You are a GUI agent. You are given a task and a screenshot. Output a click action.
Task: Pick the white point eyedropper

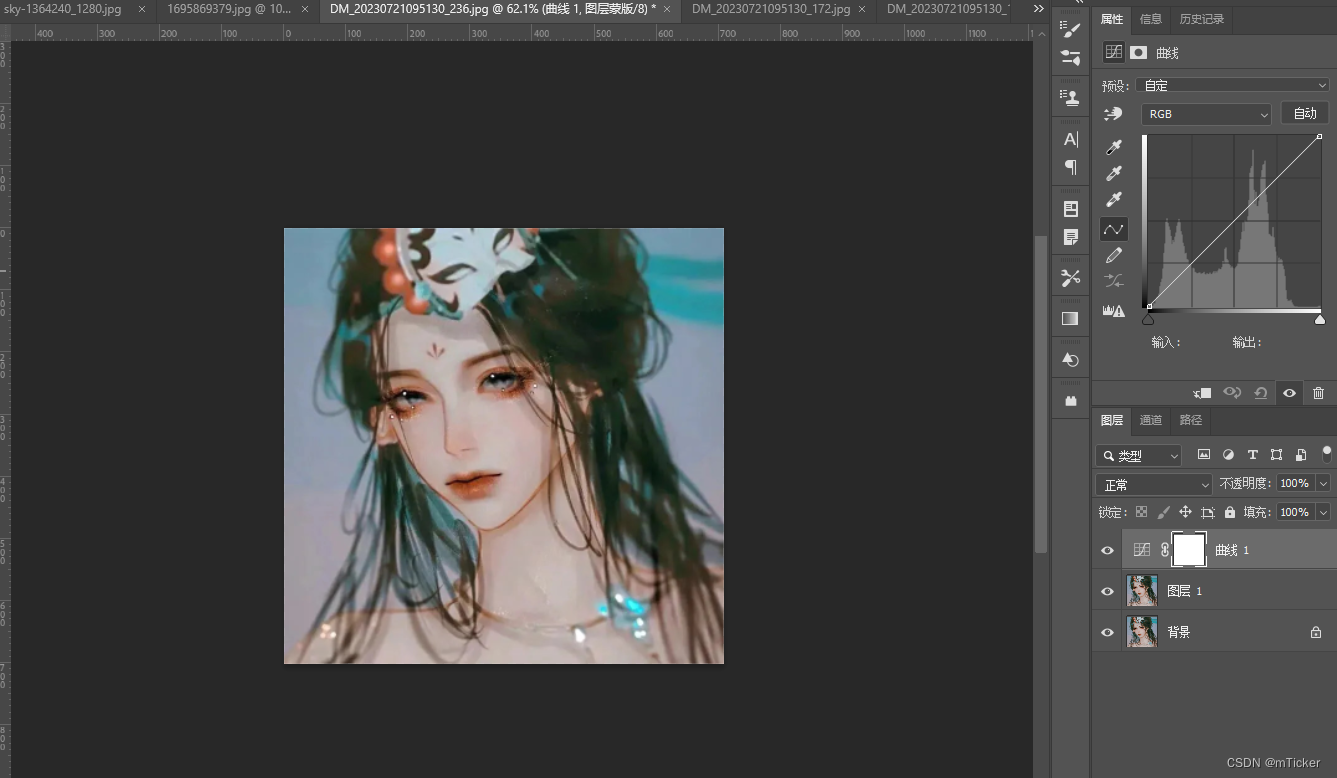tap(1113, 200)
